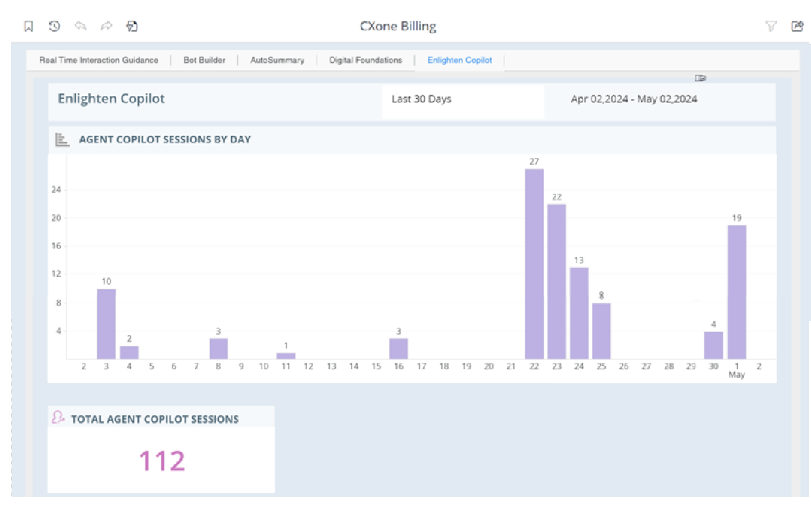This screenshot has height=505, width=811.
Task: Select the Enlighten Copilot tab
Action: (x=460, y=60)
